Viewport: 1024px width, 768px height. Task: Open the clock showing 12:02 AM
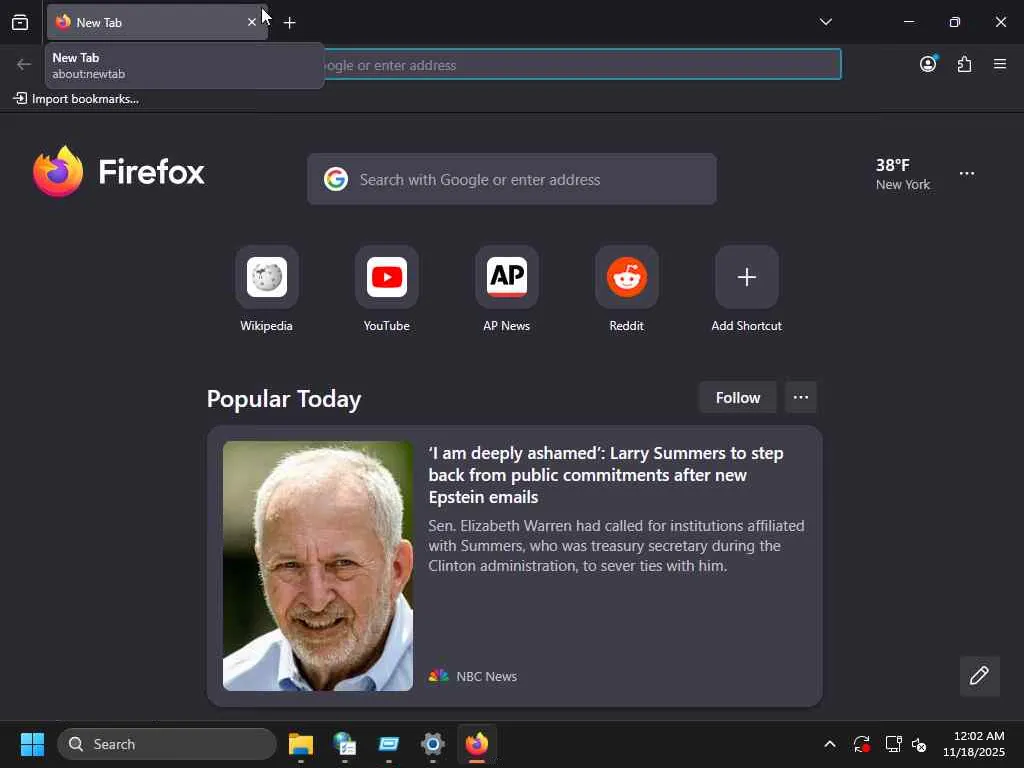coord(973,744)
